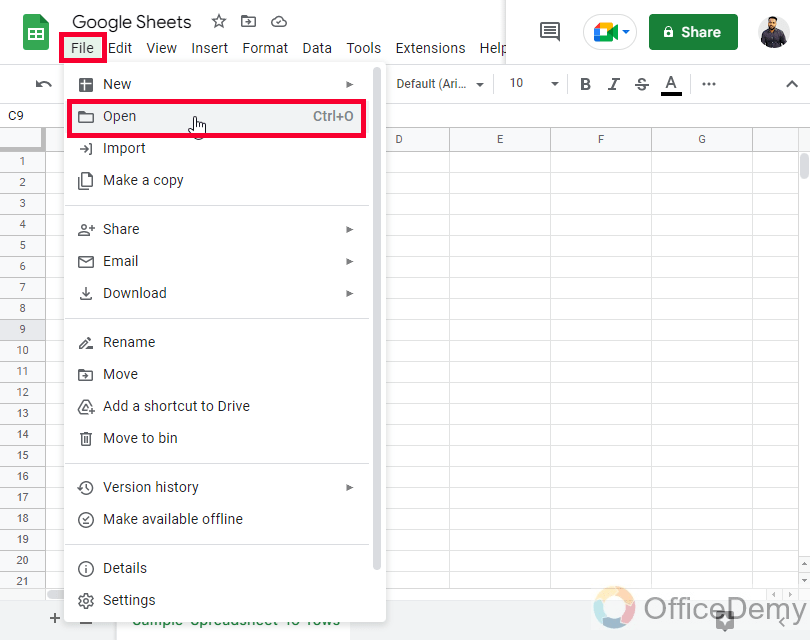The image size is (810, 640).
Task: Click the Undo icon
Action: point(42,84)
